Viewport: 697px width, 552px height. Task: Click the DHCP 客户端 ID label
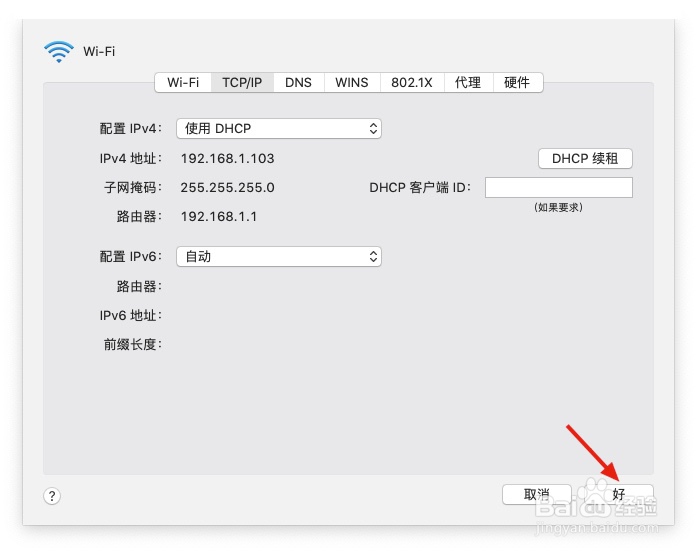420,188
